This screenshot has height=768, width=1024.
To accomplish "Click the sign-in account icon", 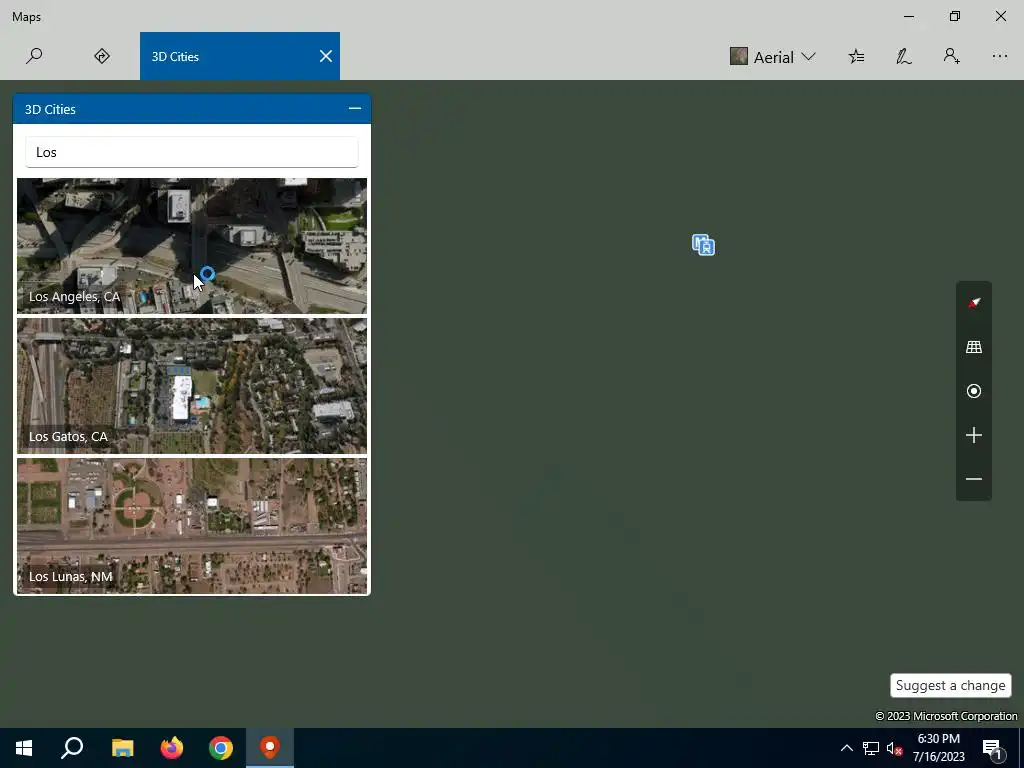I will [x=952, y=56].
